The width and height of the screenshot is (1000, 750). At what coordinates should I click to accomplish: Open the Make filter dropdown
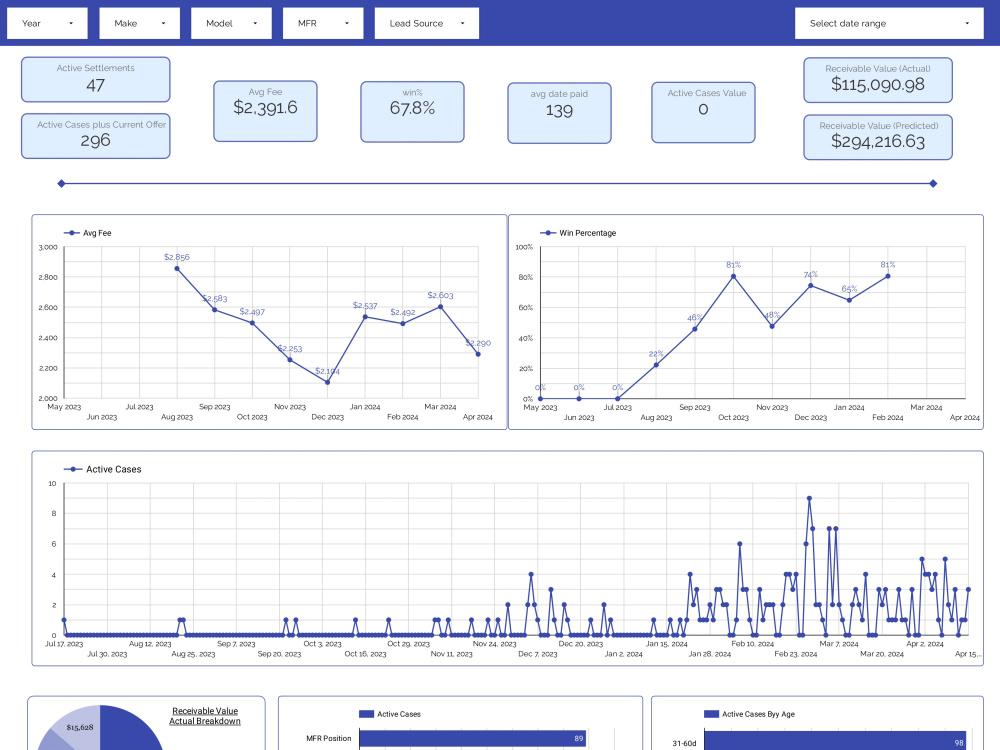[139, 24]
